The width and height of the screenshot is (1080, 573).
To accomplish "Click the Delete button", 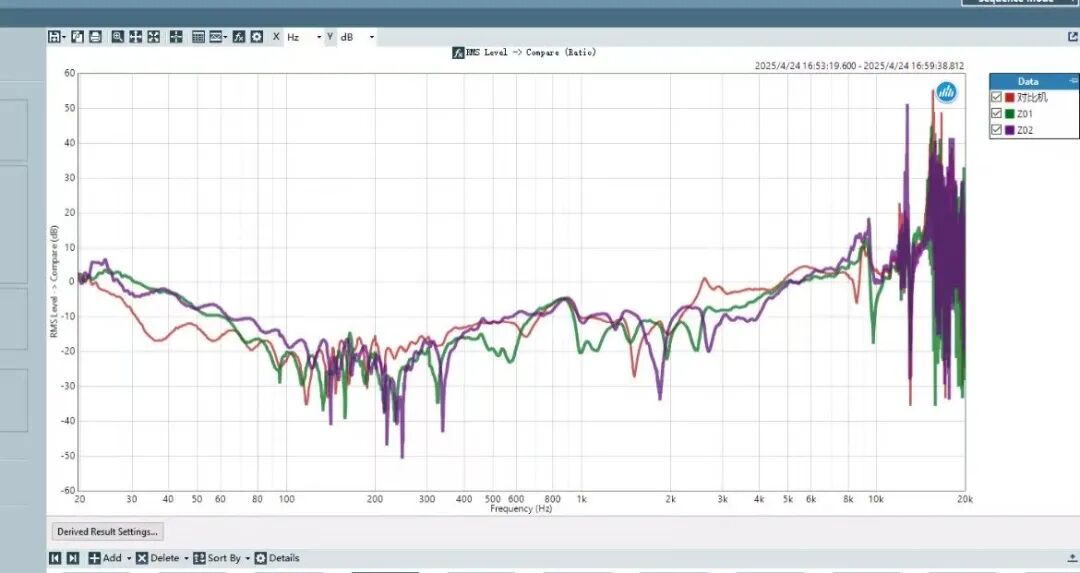I will [158, 559].
